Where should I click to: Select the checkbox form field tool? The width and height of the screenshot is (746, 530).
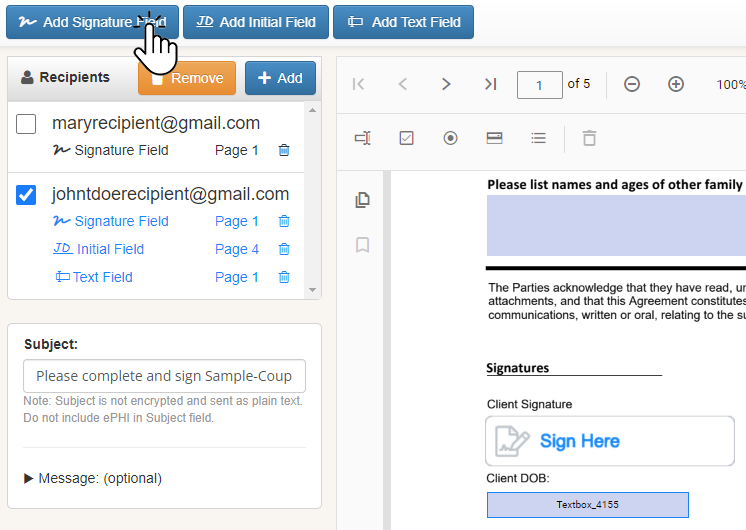click(406, 138)
